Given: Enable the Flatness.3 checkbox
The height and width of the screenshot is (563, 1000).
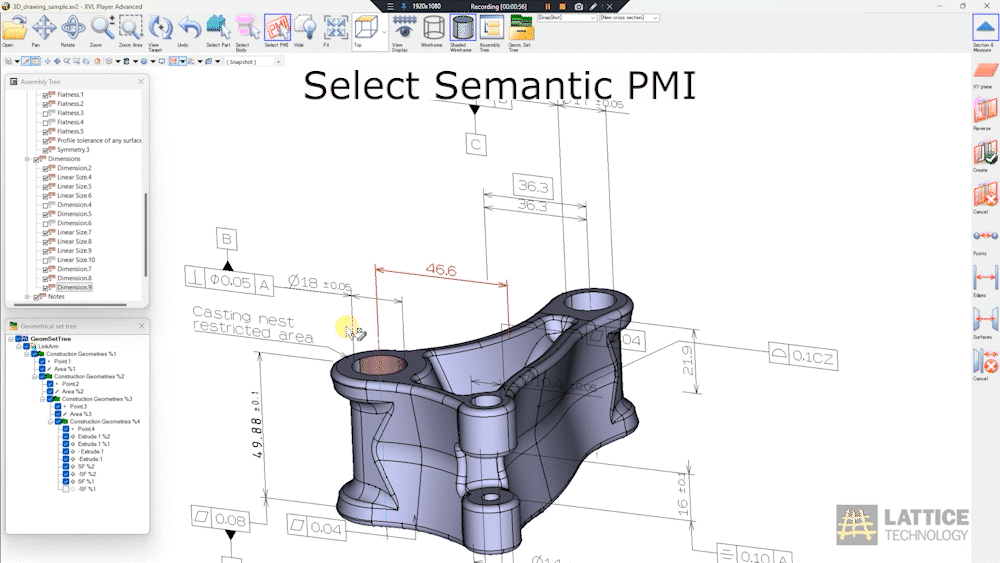Looking at the screenshot, I should [x=45, y=113].
